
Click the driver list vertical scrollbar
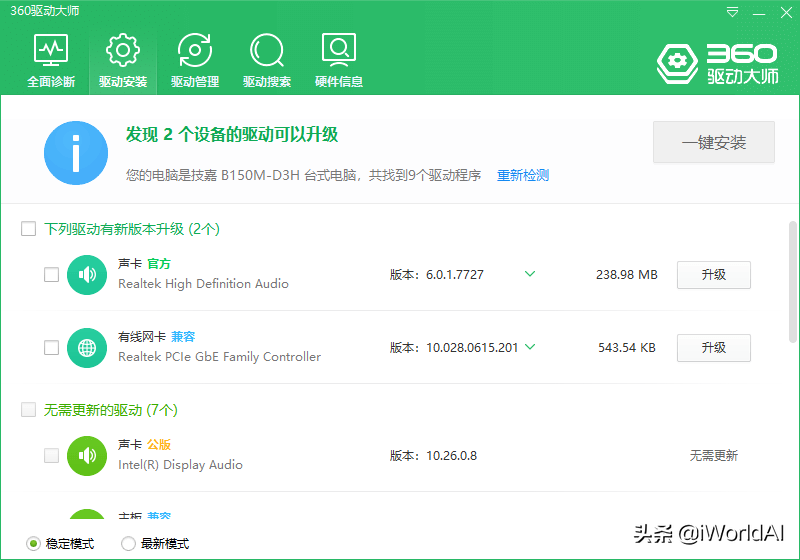tap(792, 282)
